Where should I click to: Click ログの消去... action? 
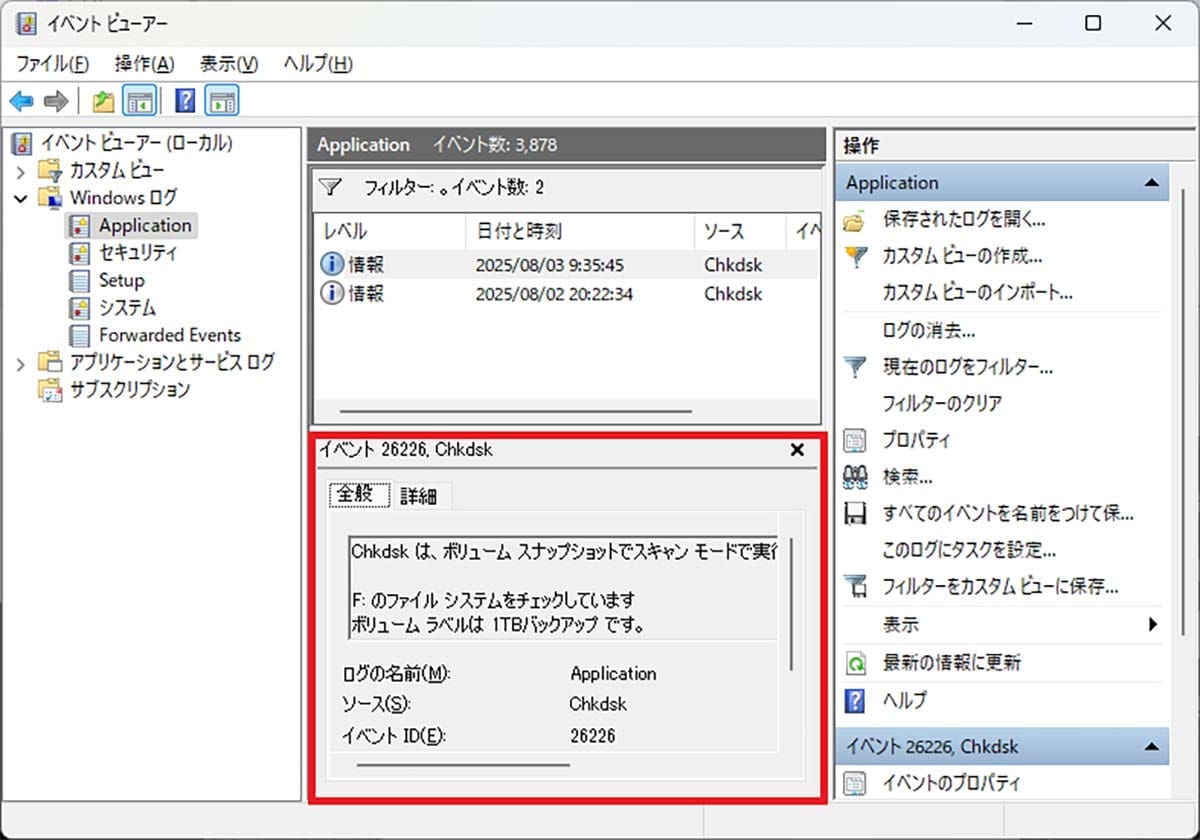point(929,330)
